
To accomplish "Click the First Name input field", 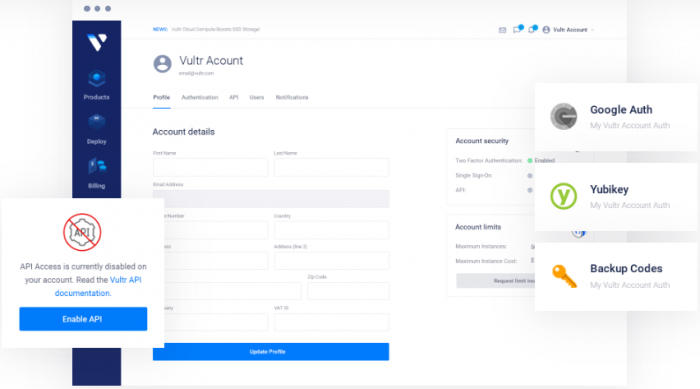I will coord(210,167).
